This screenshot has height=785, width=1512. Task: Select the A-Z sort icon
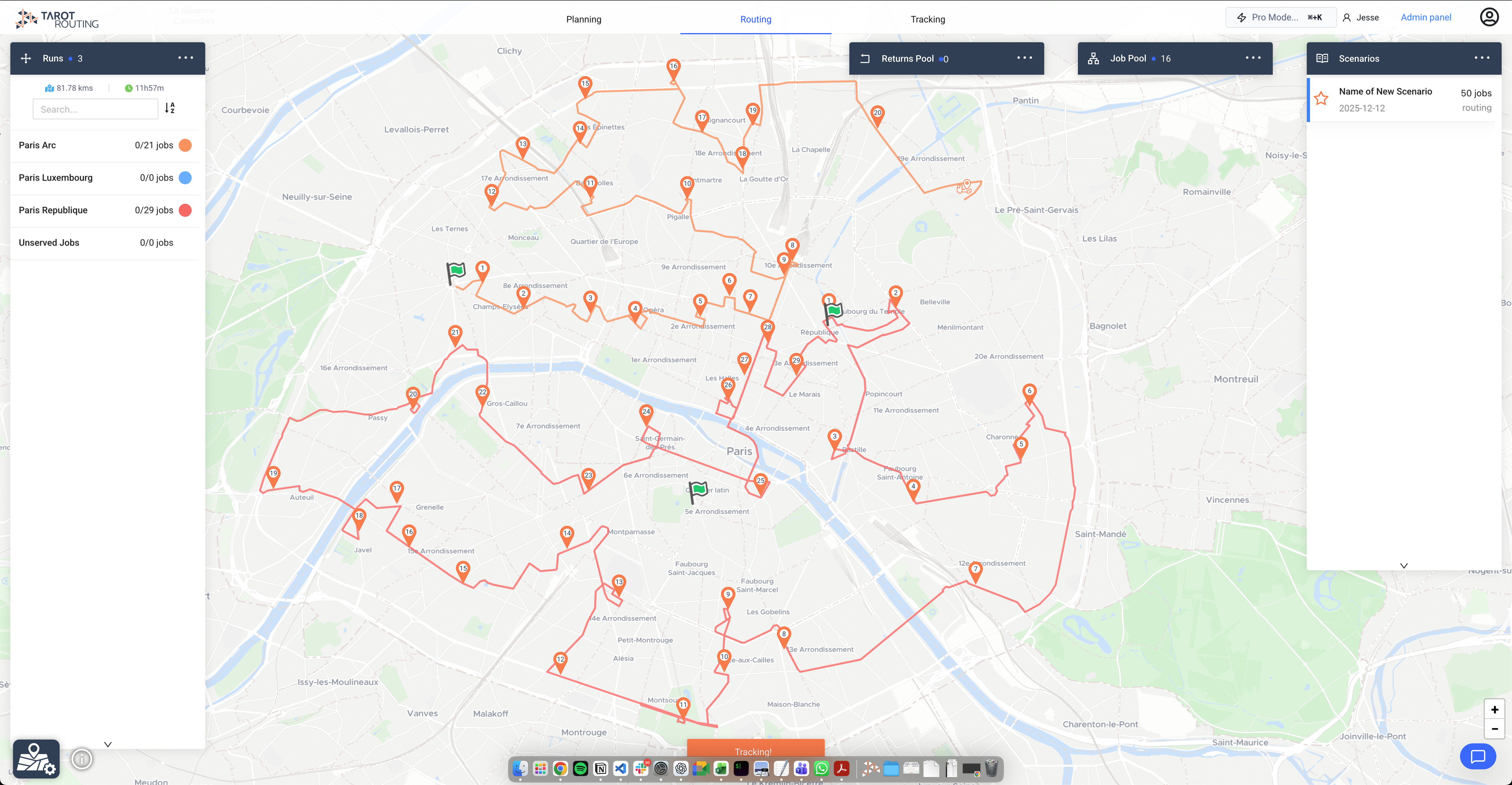(170, 109)
